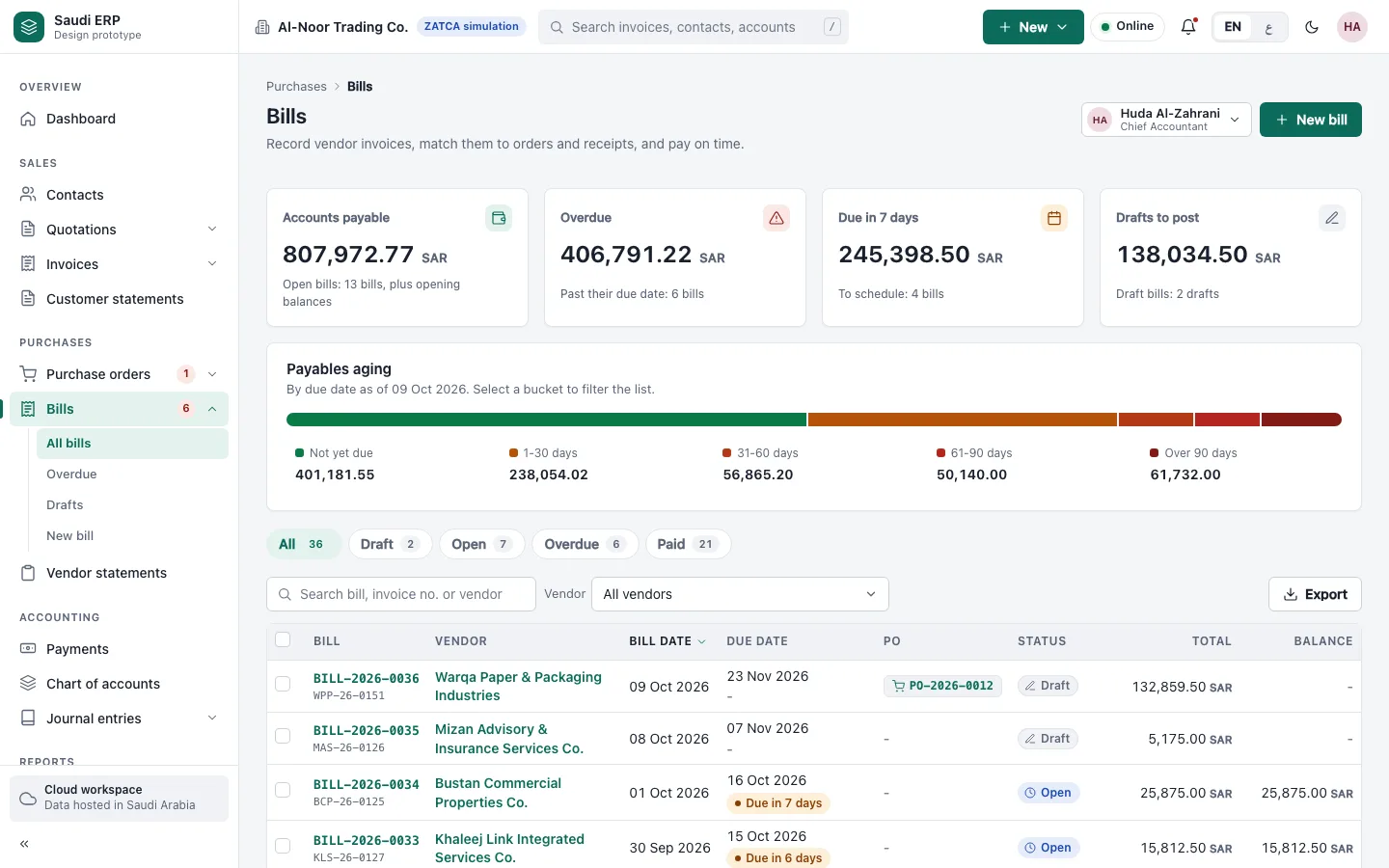This screenshot has height=868, width=1389.
Task: Toggle dark mode moon icon
Action: tap(1312, 27)
